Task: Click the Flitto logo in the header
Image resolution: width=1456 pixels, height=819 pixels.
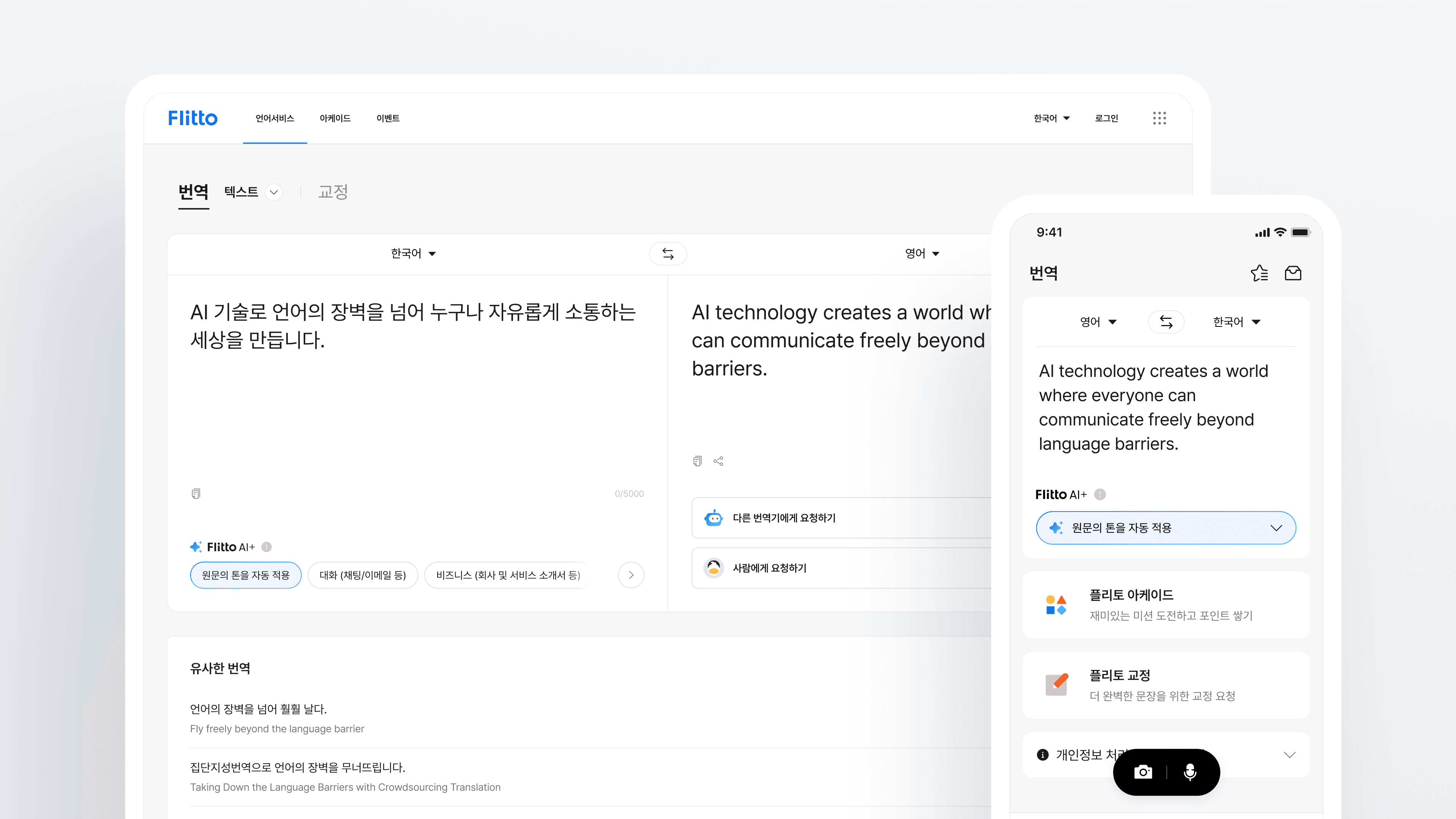Action: pyautogui.click(x=193, y=118)
